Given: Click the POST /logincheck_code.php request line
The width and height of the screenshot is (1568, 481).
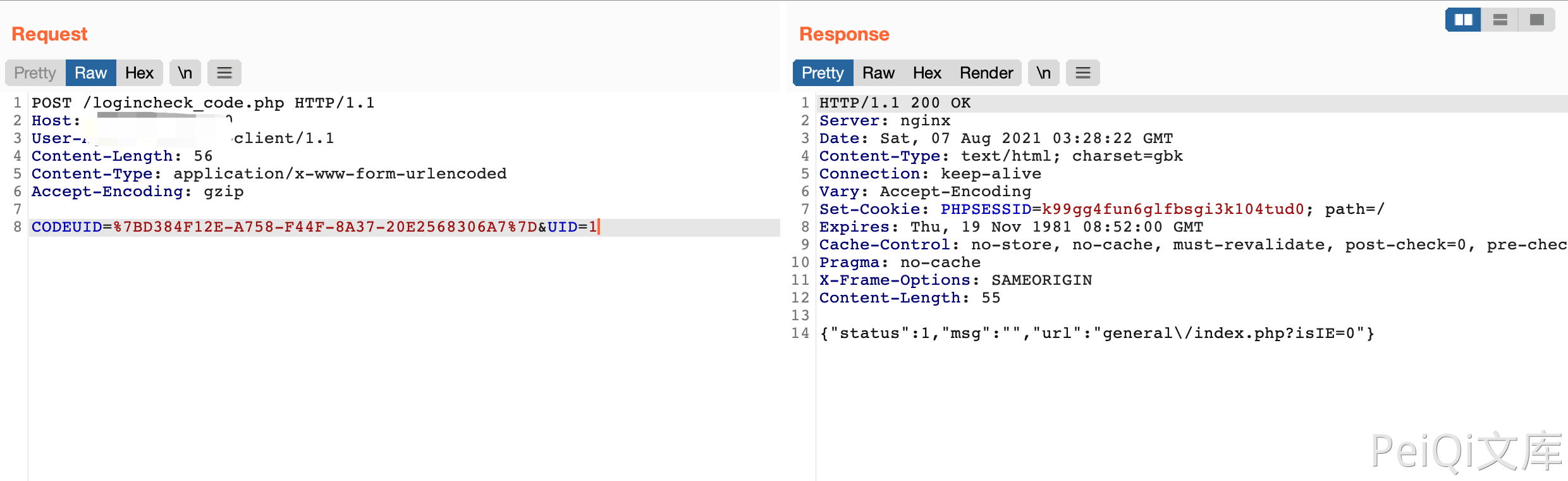Looking at the screenshot, I should point(203,103).
